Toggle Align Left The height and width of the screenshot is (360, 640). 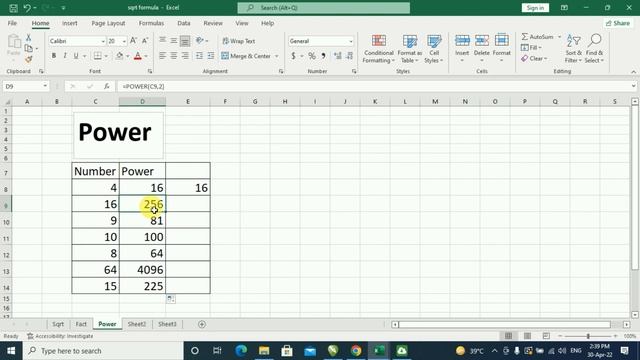pos(162,56)
